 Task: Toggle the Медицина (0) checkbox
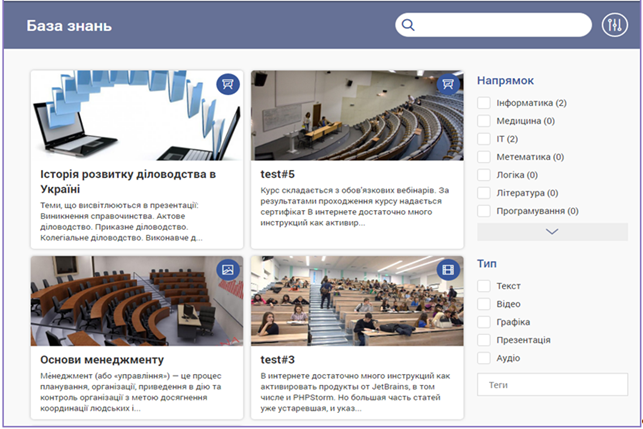coord(484,121)
